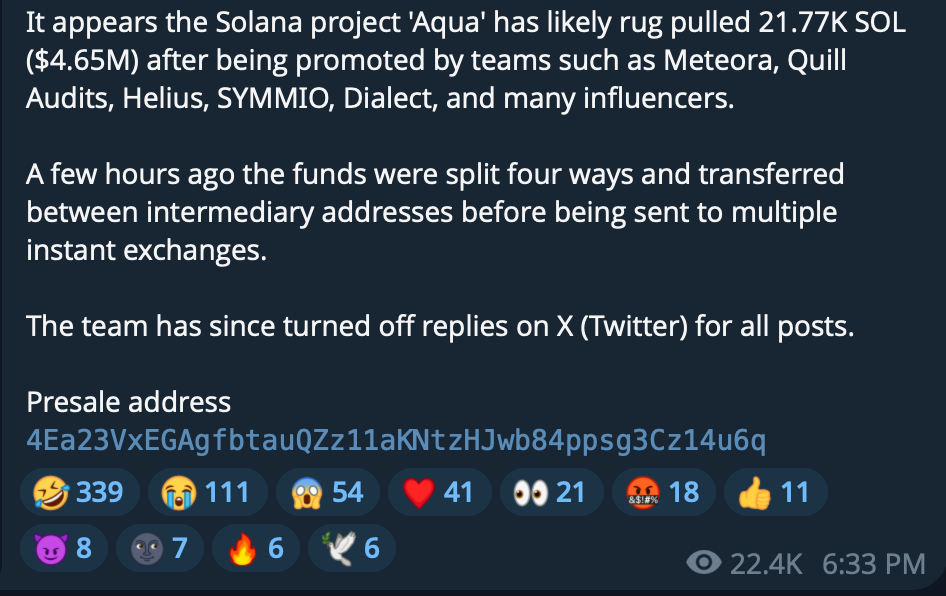The image size is (946, 596).
Task: Click the angry cursing face reaction
Action: tap(664, 492)
